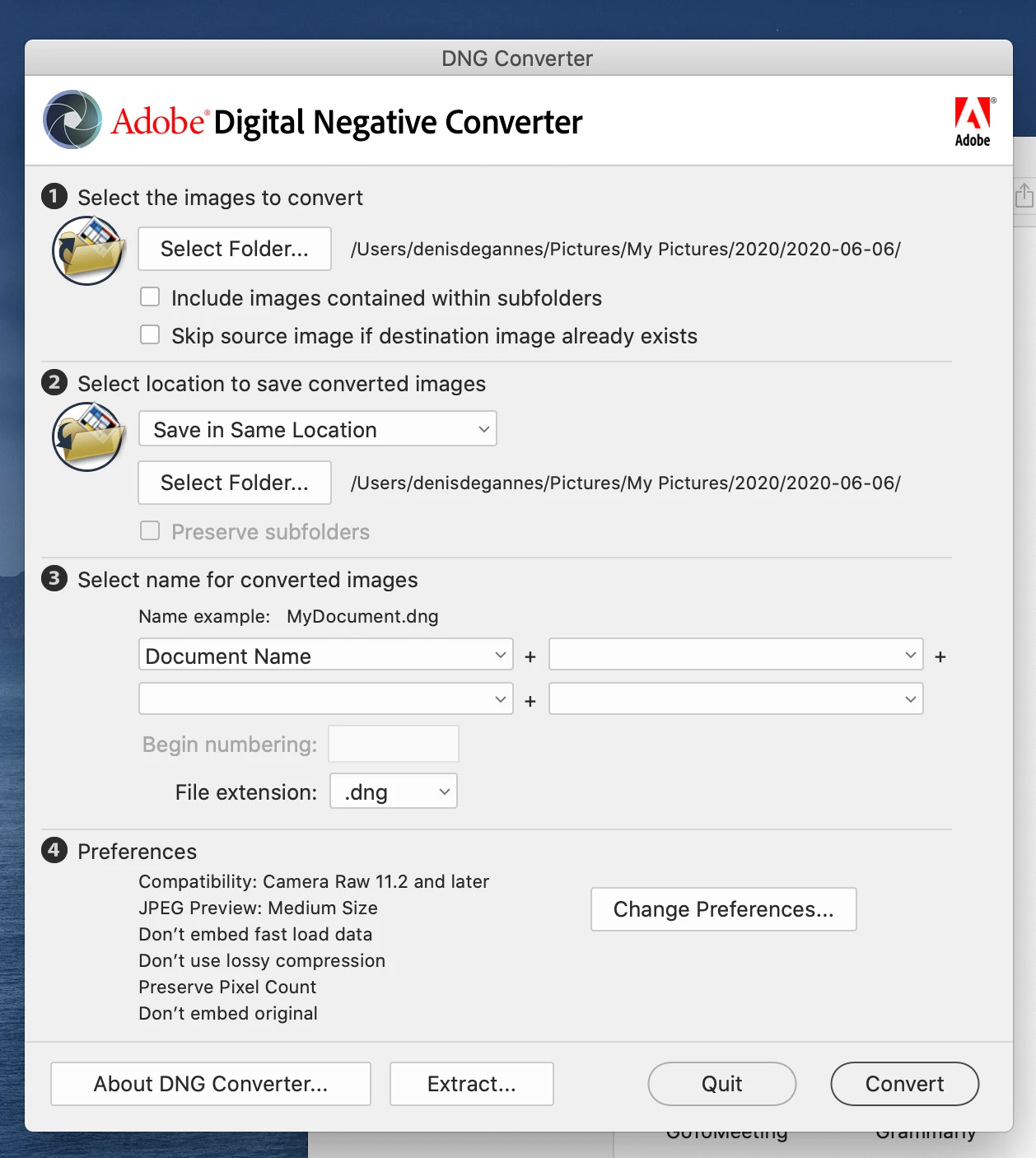1036x1158 pixels.
Task: Click the folder icon under step 2
Action: pyautogui.click(x=88, y=437)
